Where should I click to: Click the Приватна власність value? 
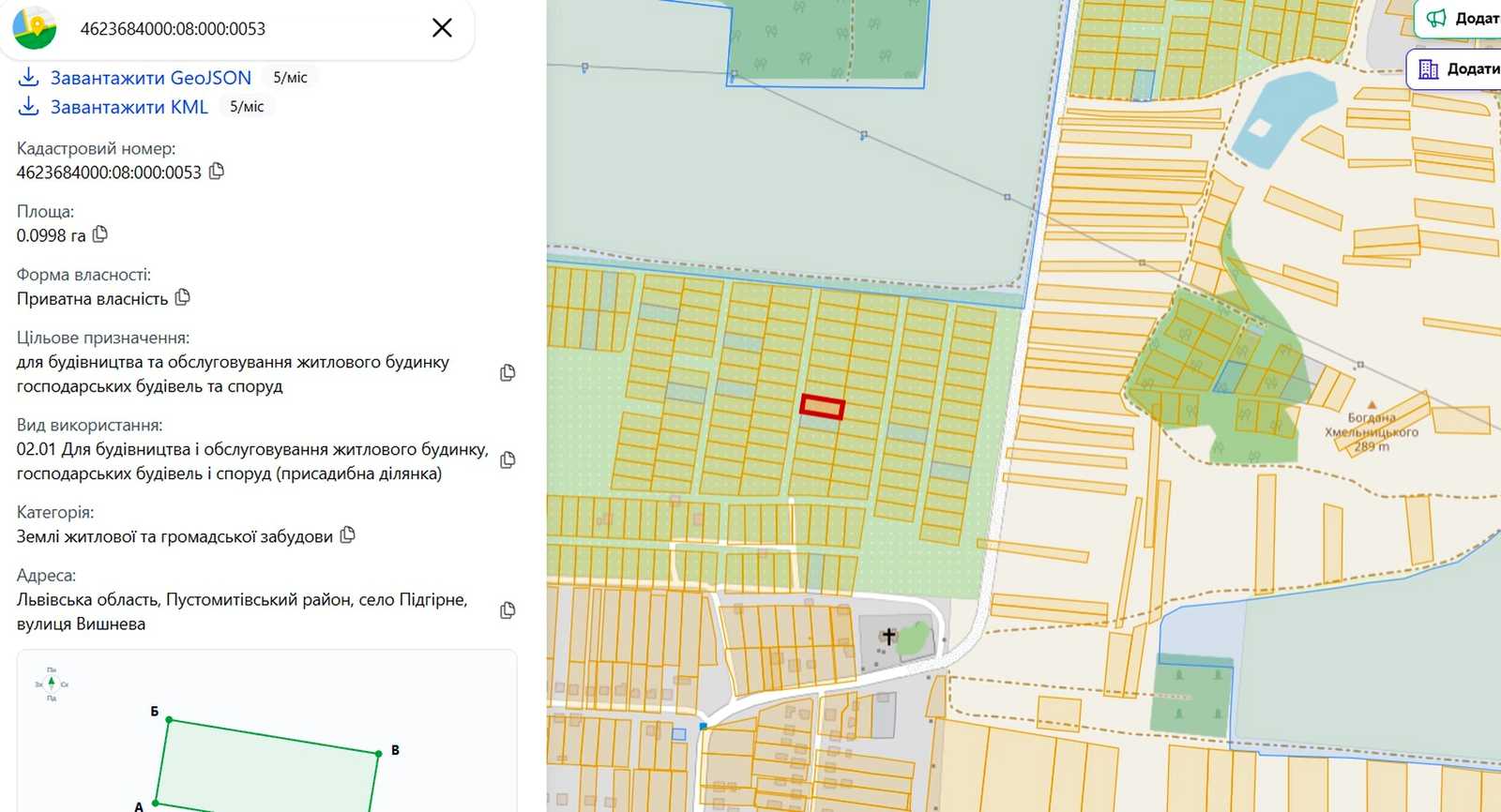[x=92, y=299]
